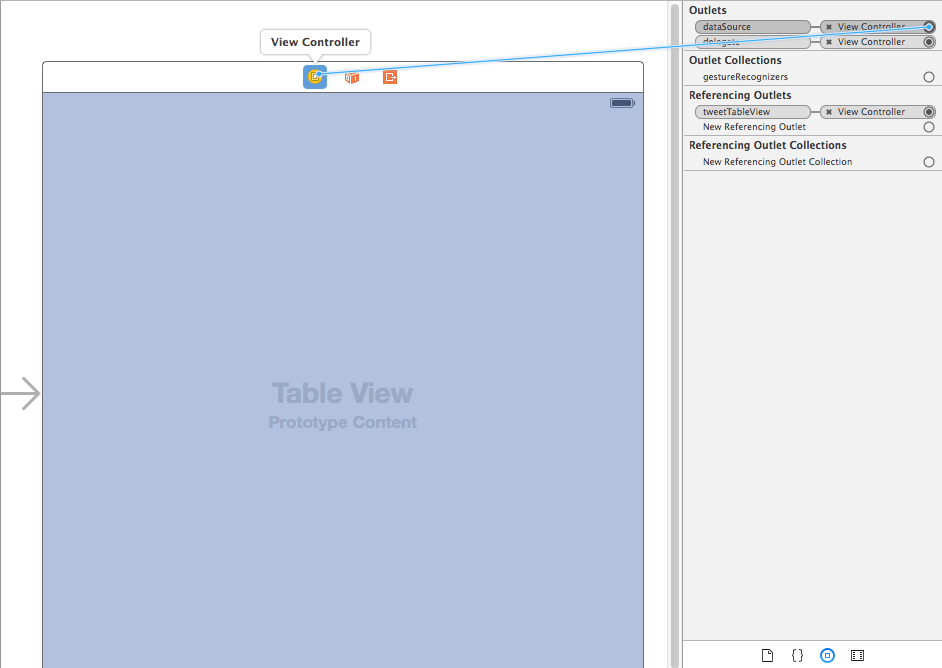Click the New Referencing Outlet connection well
This screenshot has height=668, width=942.
click(928, 126)
